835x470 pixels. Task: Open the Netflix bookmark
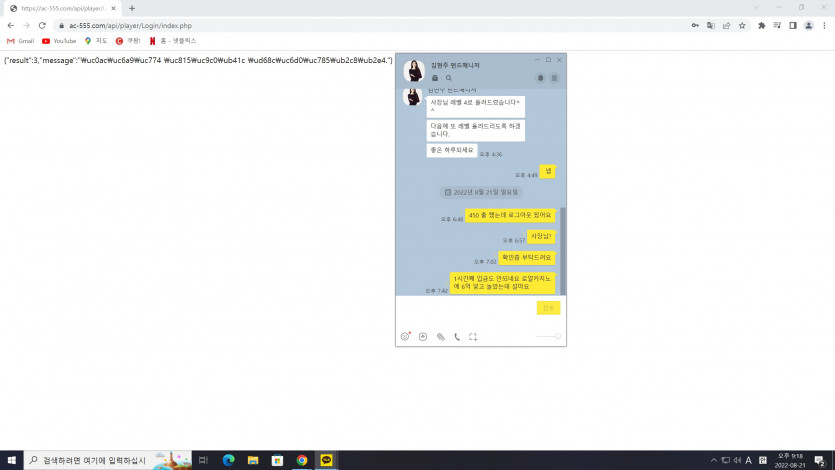tap(173, 41)
